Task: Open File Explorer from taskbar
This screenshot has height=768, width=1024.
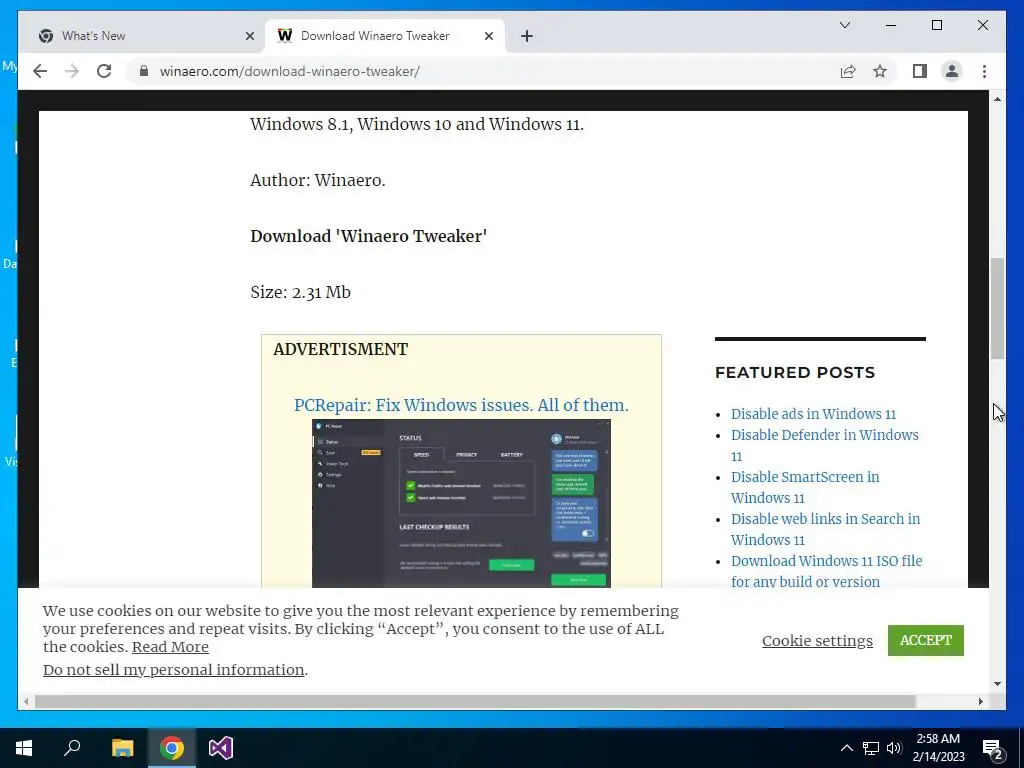Action: (x=122, y=748)
